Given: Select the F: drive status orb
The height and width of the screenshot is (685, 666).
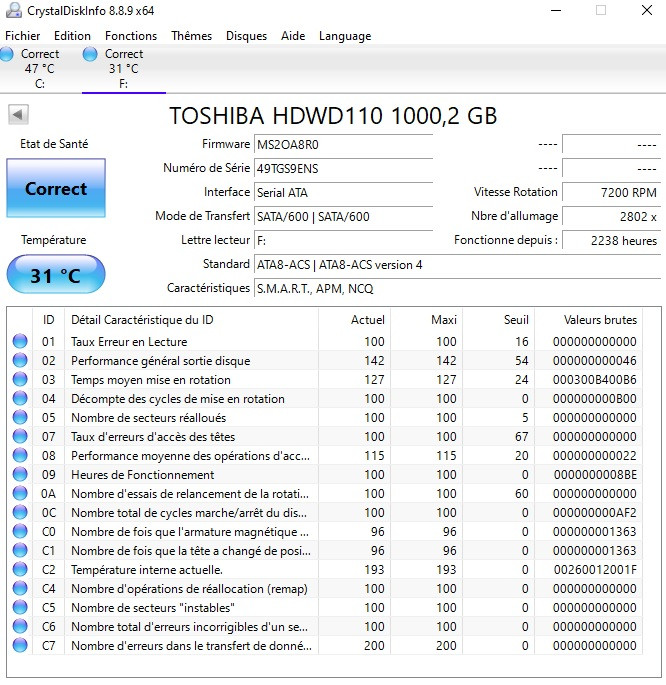Looking at the screenshot, I should [x=91, y=54].
